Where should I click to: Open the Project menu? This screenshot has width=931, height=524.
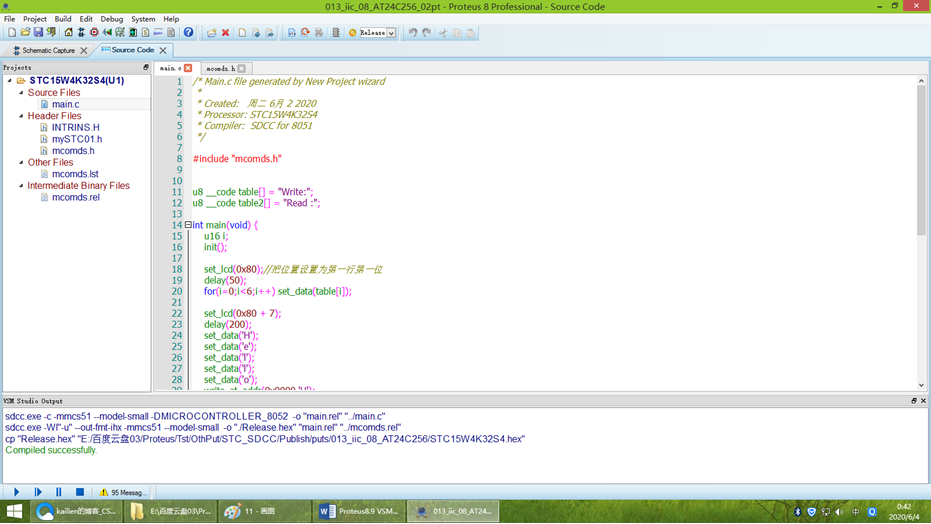(x=34, y=19)
